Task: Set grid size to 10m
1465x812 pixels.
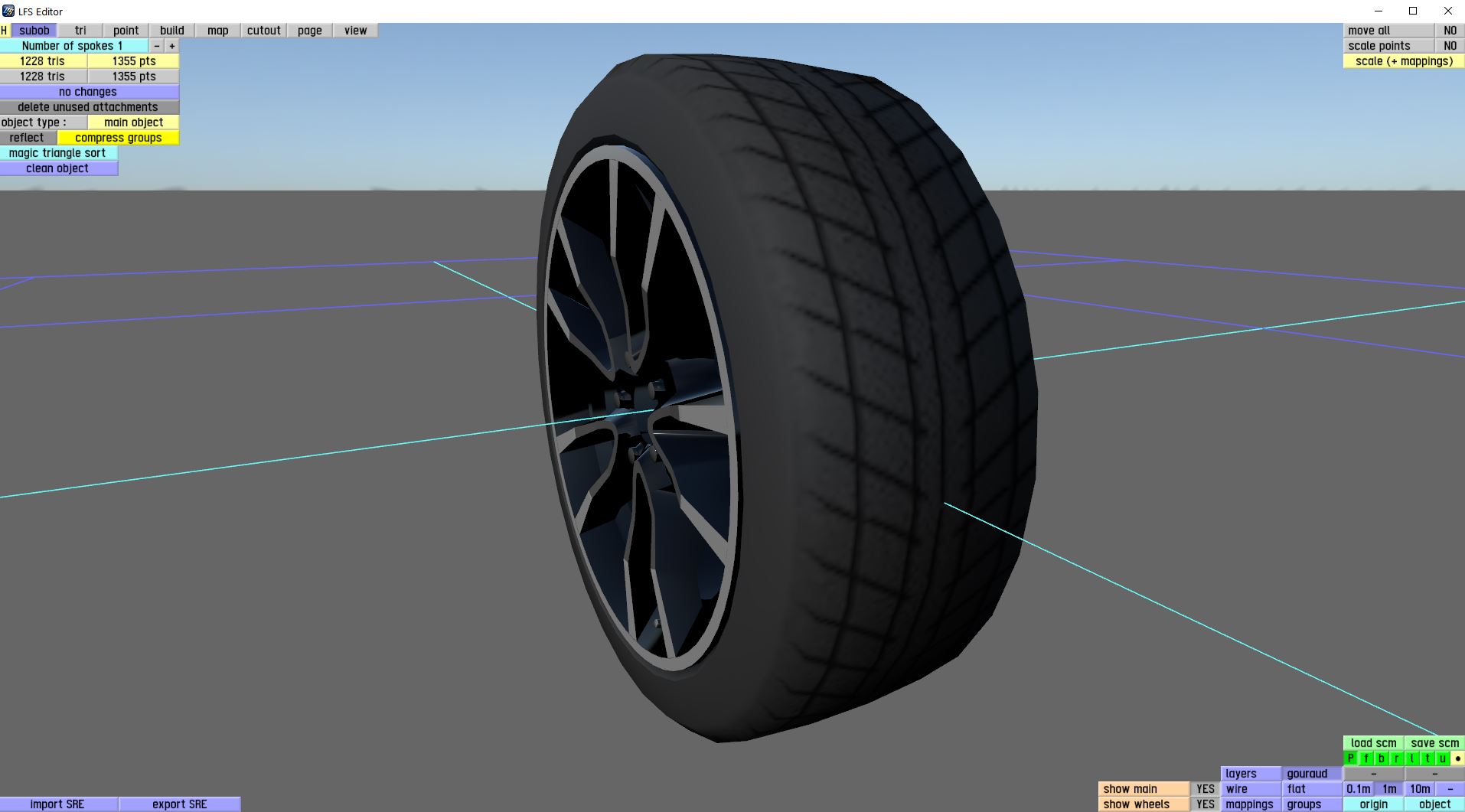Action: tap(1420, 789)
